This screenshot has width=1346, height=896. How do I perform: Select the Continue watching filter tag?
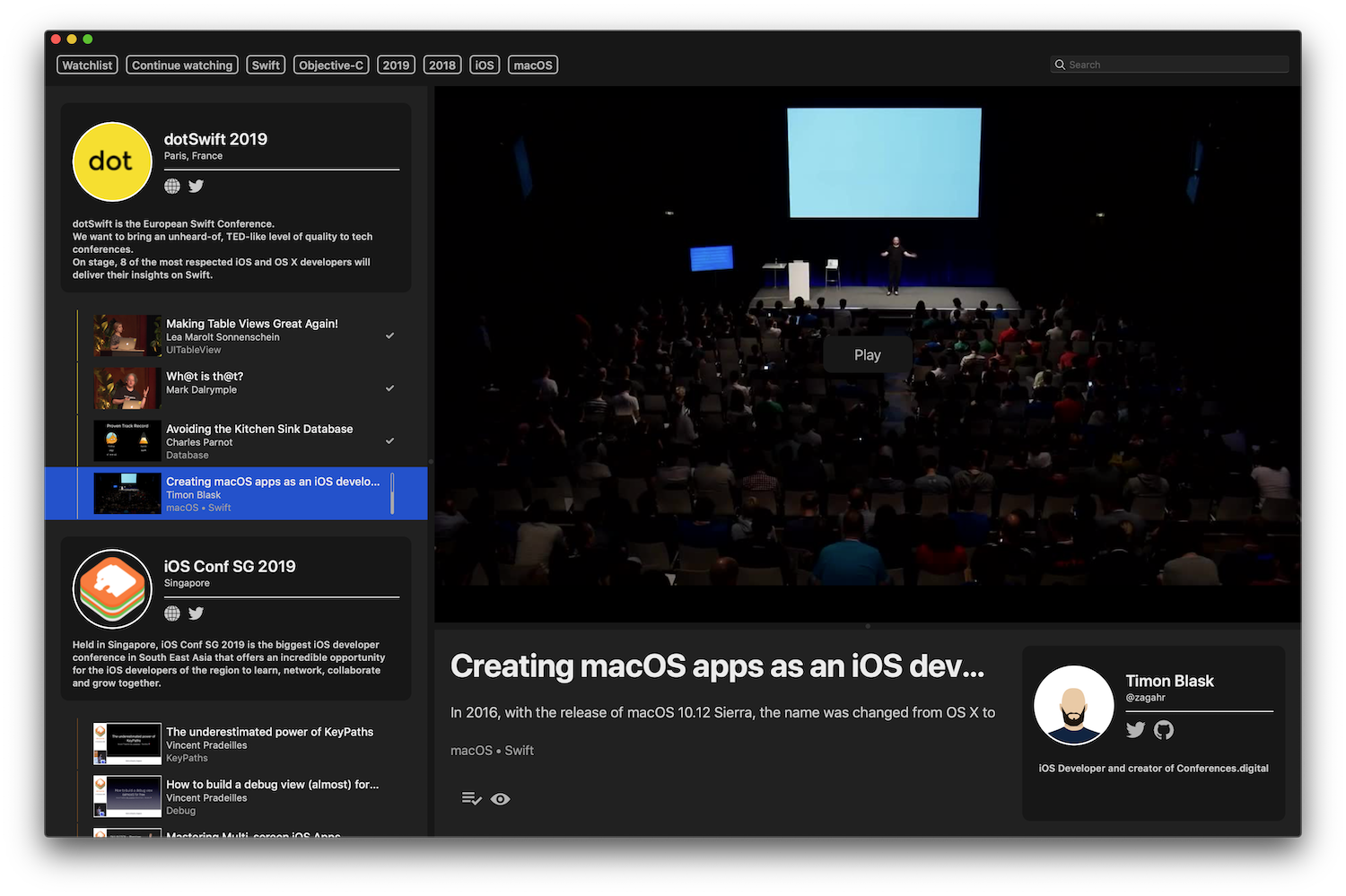182,65
